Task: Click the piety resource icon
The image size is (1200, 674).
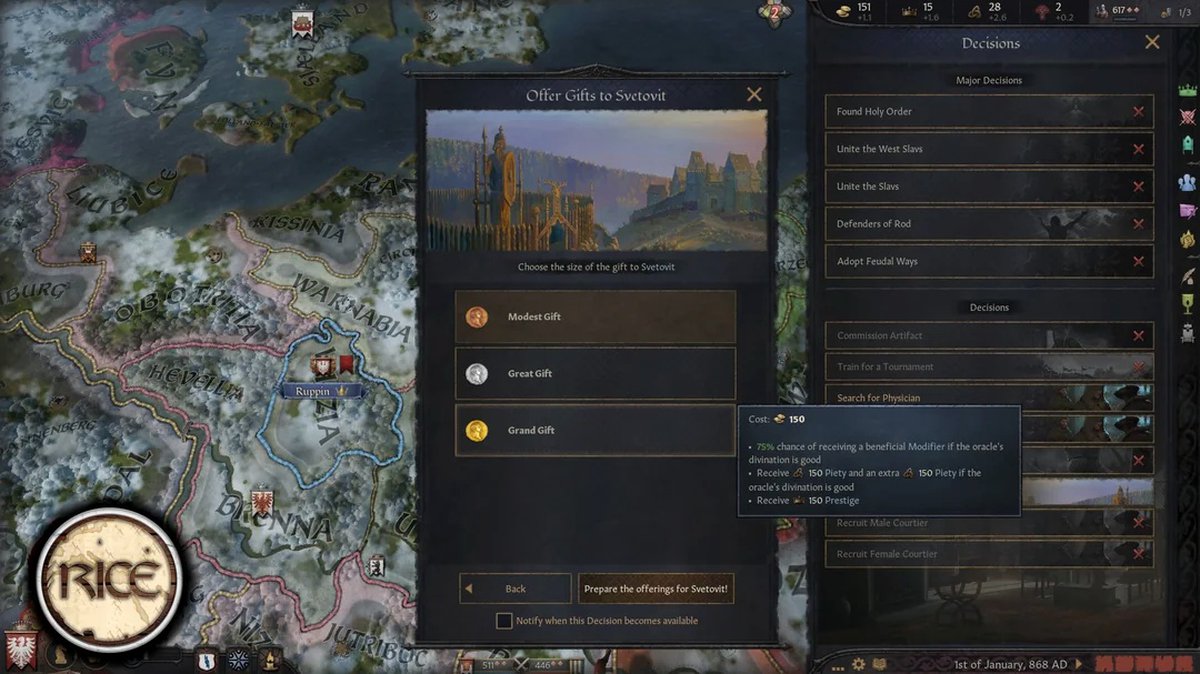Action: [974, 11]
